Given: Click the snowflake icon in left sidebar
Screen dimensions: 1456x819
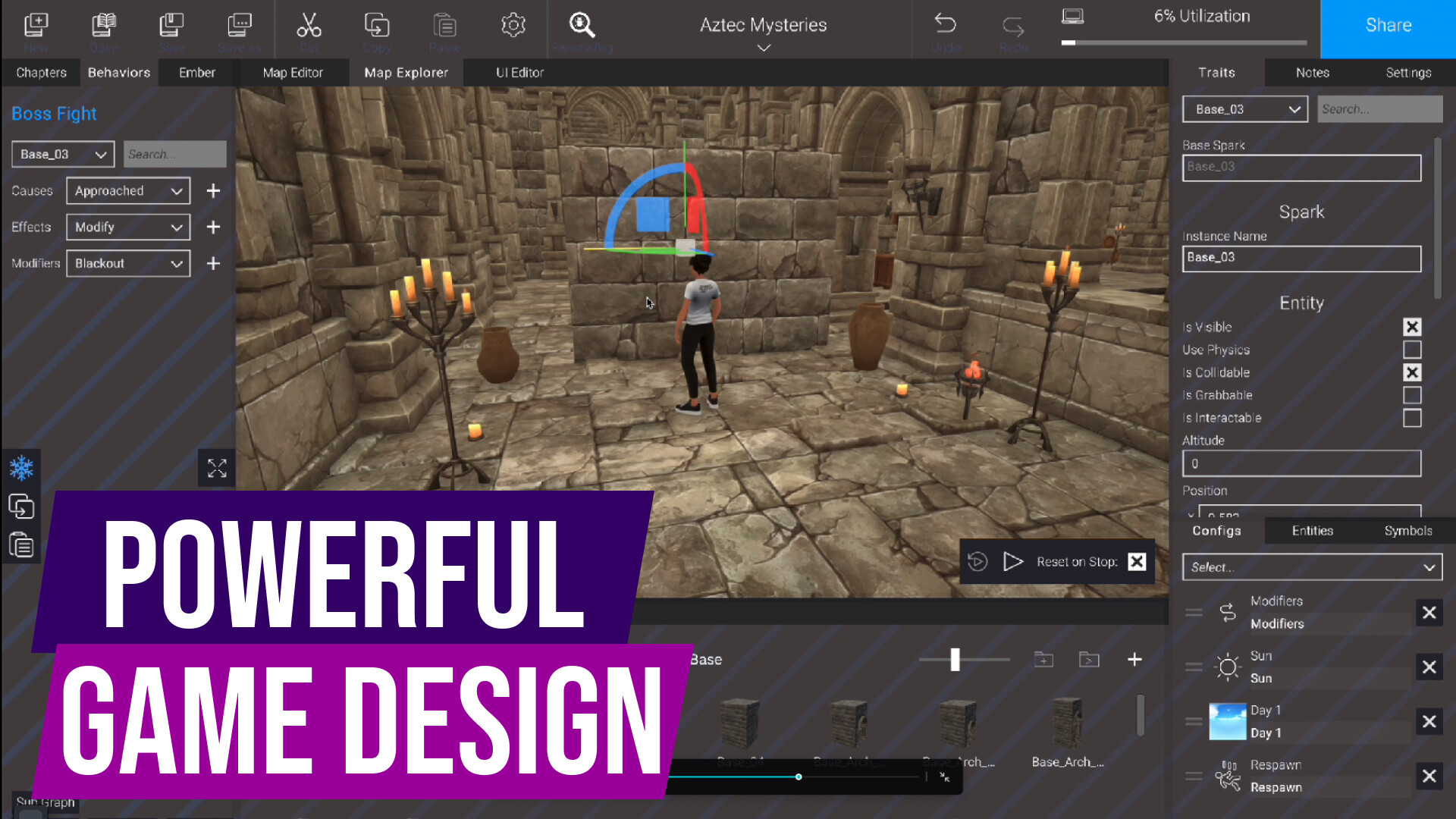Looking at the screenshot, I should tap(21, 468).
